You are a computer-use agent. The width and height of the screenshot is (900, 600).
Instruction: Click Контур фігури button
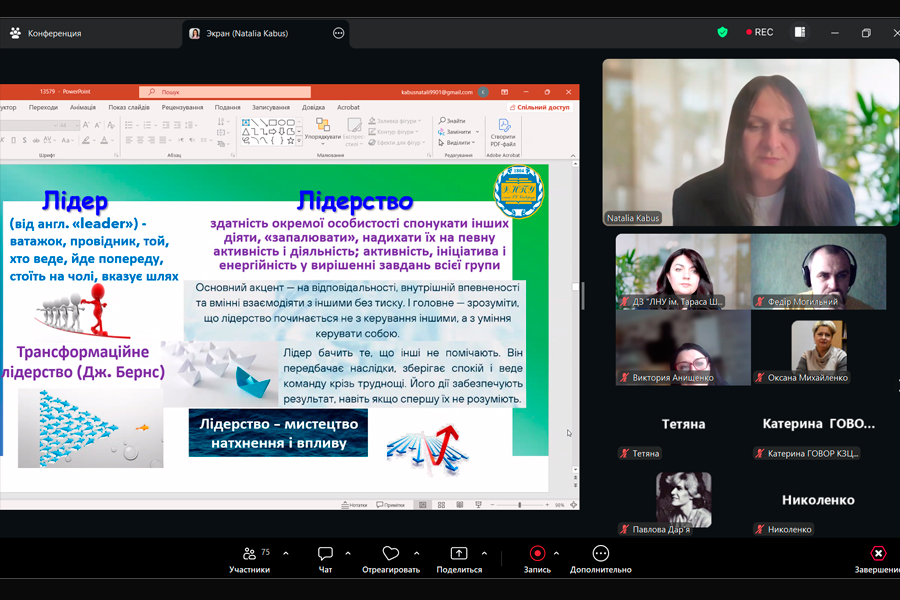coord(392,131)
